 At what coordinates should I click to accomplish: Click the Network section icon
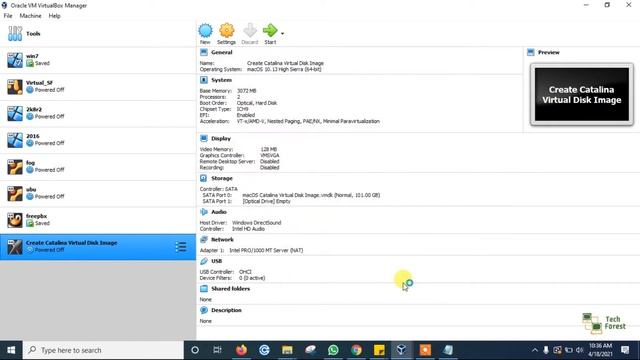[204, 240]
